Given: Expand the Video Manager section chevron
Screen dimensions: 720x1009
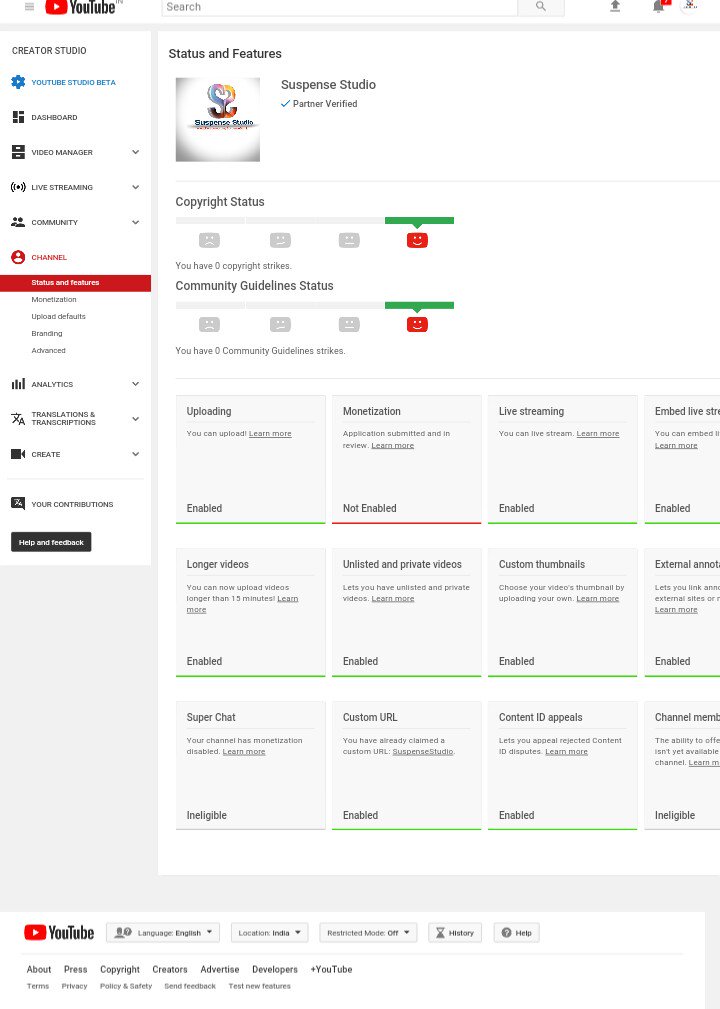Looking at the screenshot, I should 135,152.
